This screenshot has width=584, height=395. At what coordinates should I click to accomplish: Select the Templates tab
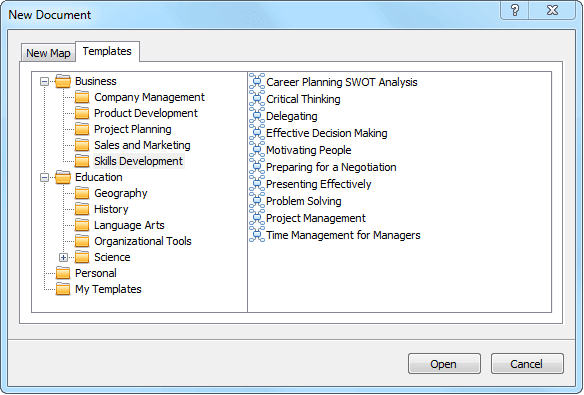107,51
